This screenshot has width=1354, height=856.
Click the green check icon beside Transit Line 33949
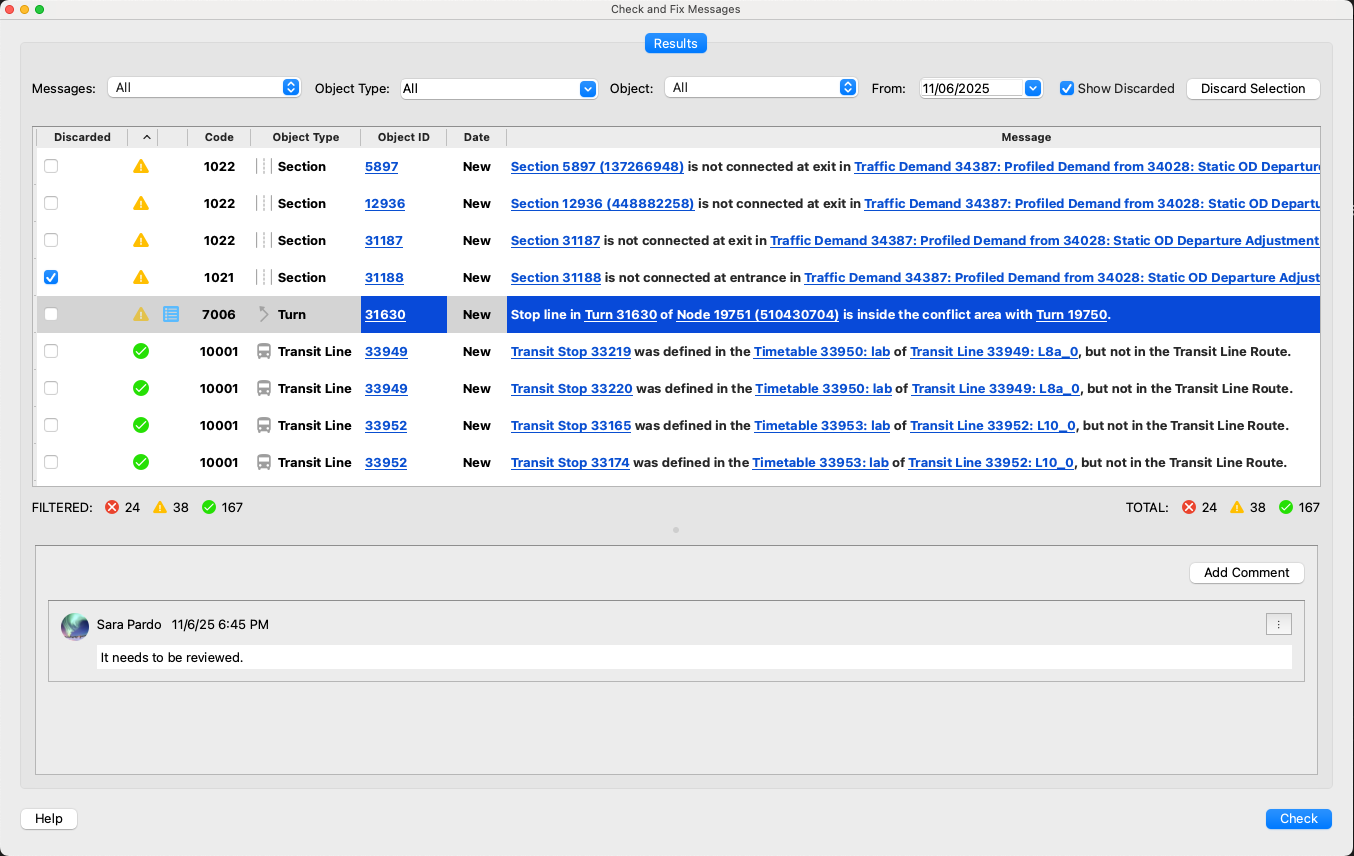click(x=140, y=351)
